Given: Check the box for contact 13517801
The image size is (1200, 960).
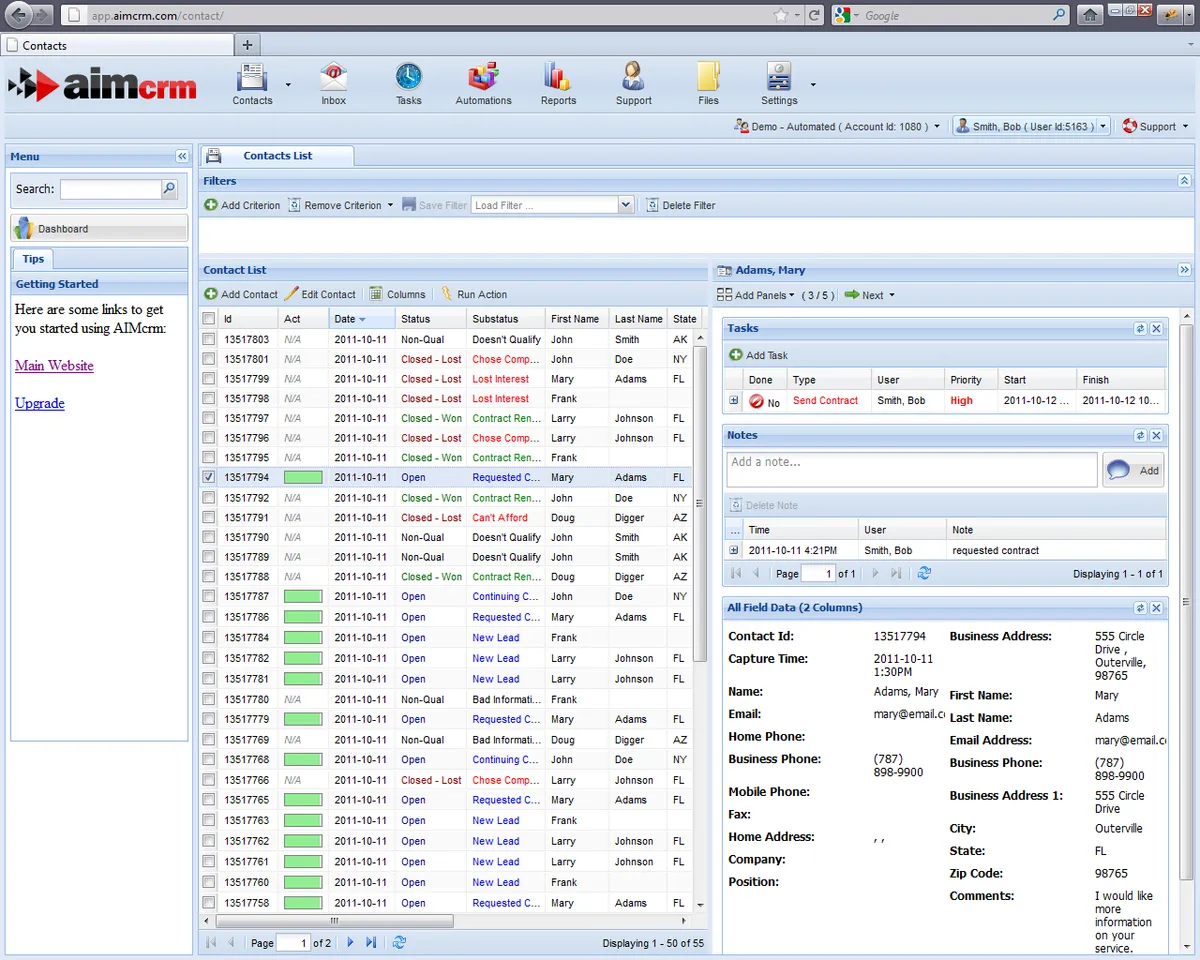Looking at the screenshot, I should point(208,359).
